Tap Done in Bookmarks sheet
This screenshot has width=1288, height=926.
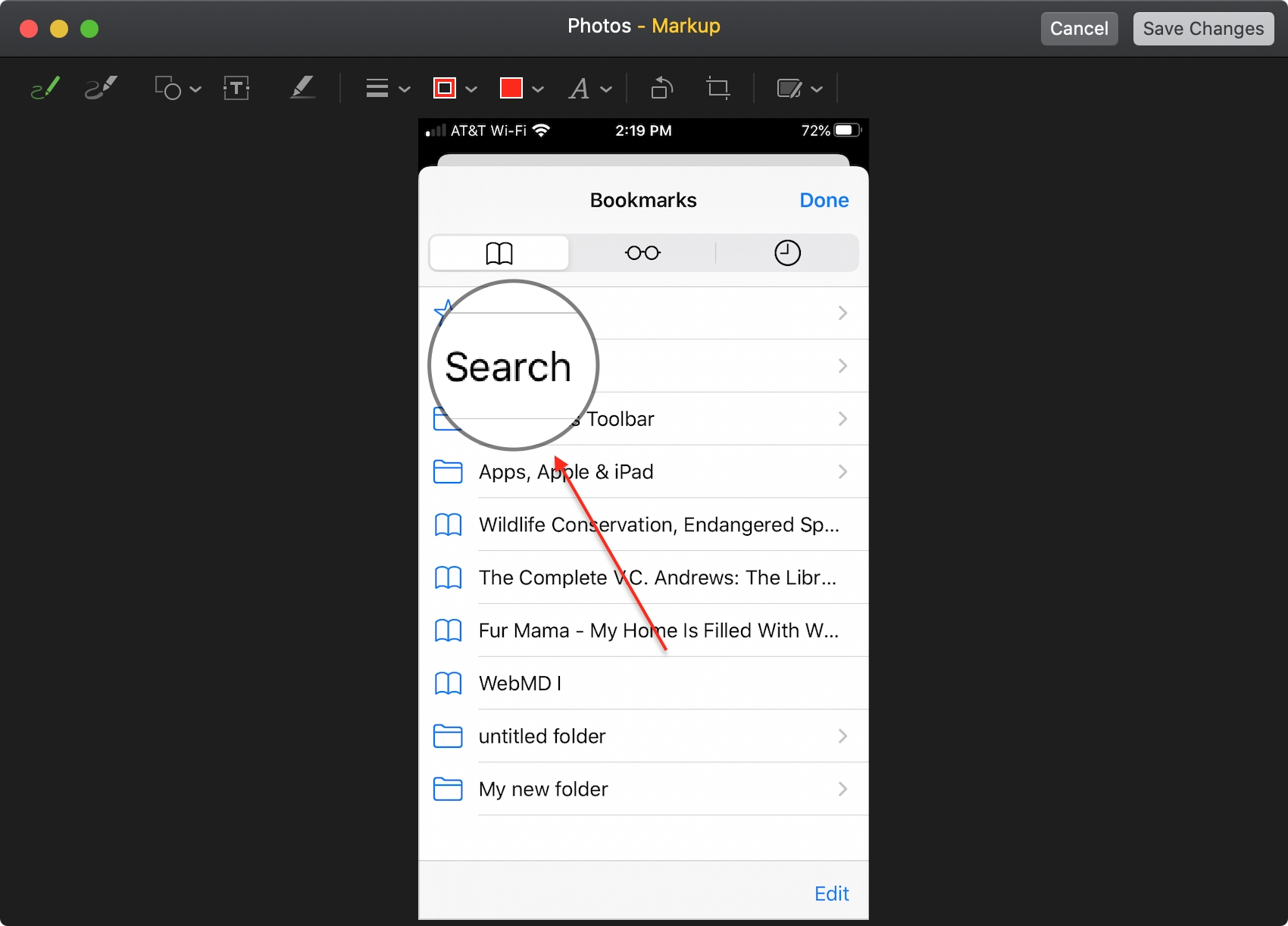pyautogui.click(x=824, y=200)
